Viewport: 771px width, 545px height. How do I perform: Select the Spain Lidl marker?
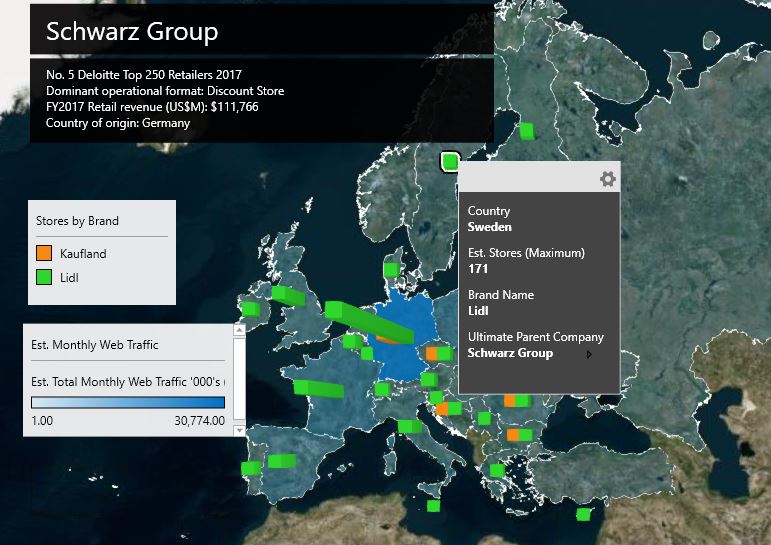coord(282,461)
